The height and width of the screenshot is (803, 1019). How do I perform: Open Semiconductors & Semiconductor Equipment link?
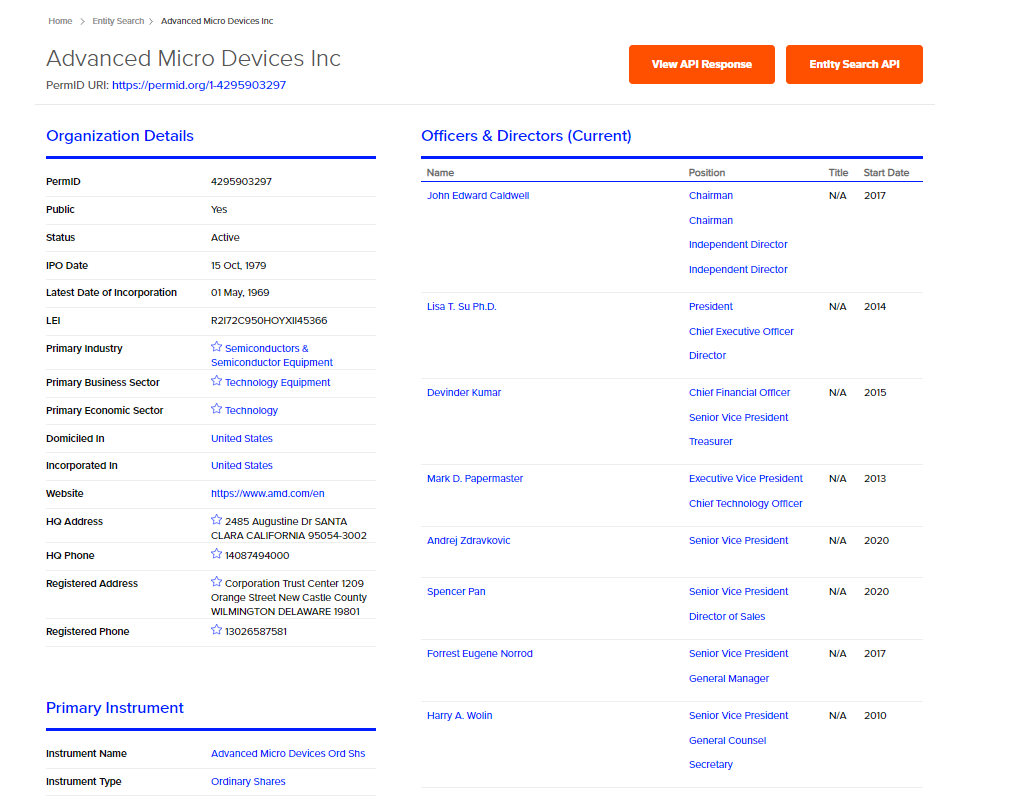point(272,355)
